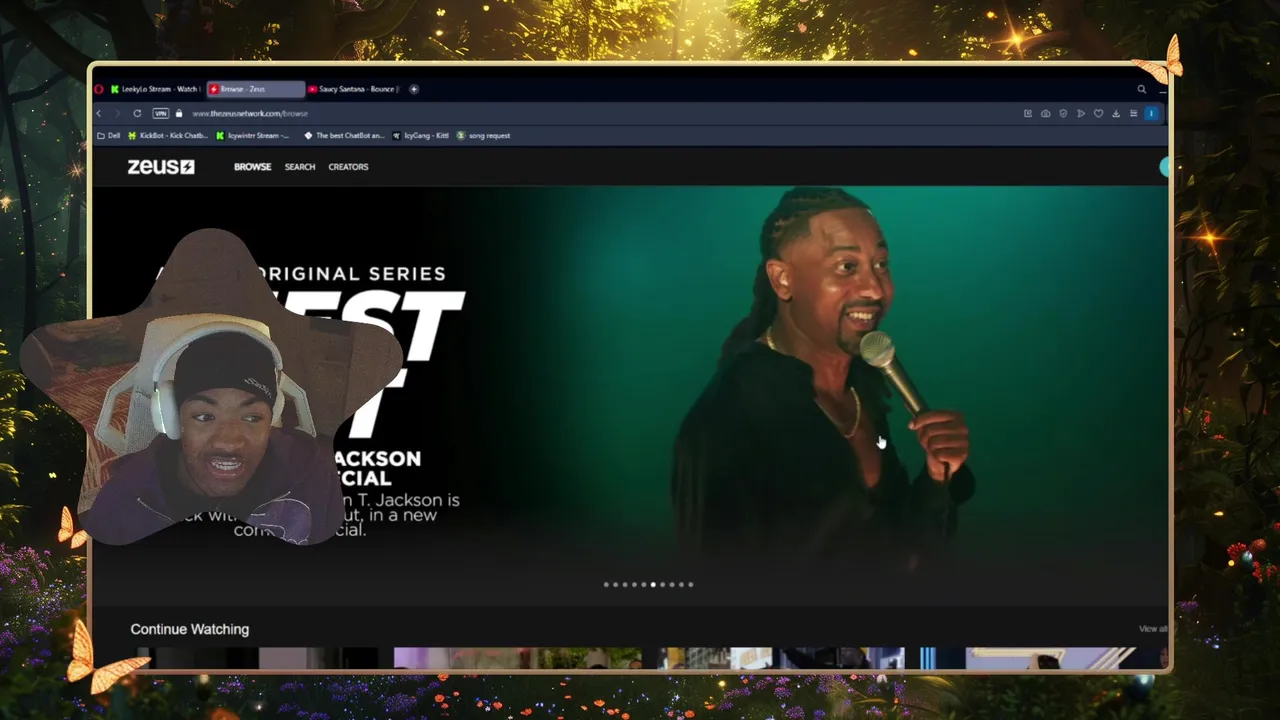Open KickBot - Kick Chatb... bookmark
This screenshot has height=720, width=1280.
[x=168, y=135]
